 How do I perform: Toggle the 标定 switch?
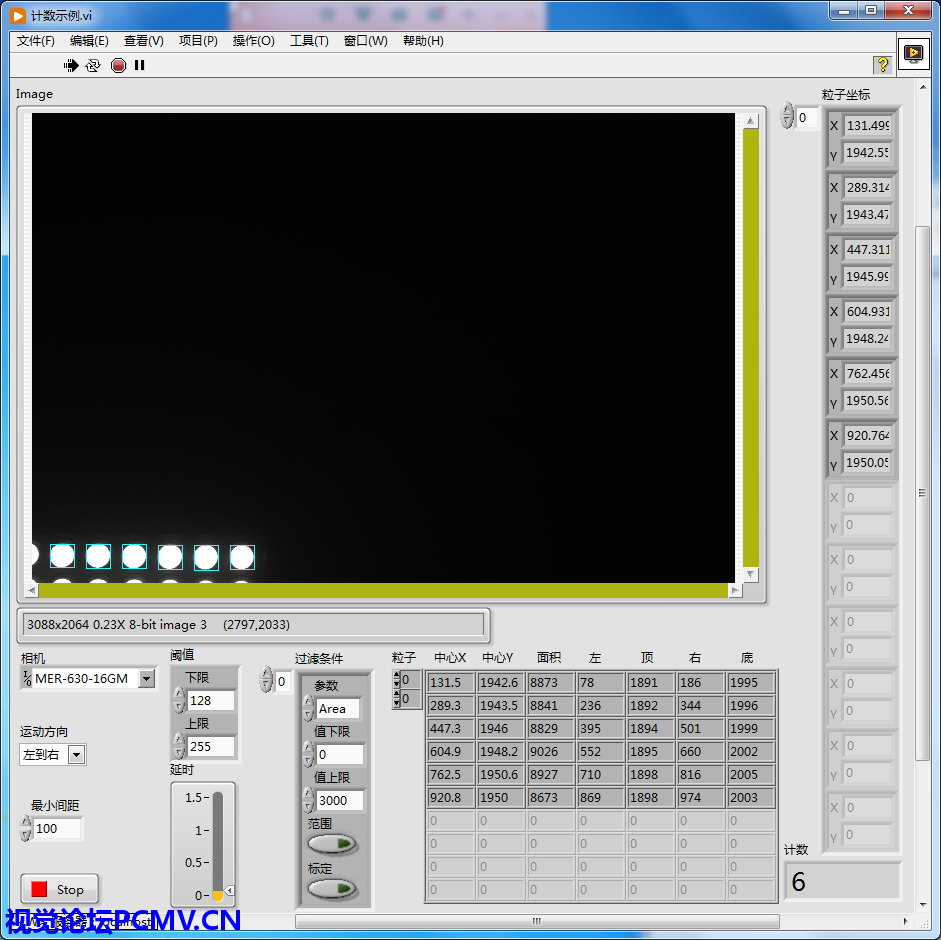tap(333, 888)
